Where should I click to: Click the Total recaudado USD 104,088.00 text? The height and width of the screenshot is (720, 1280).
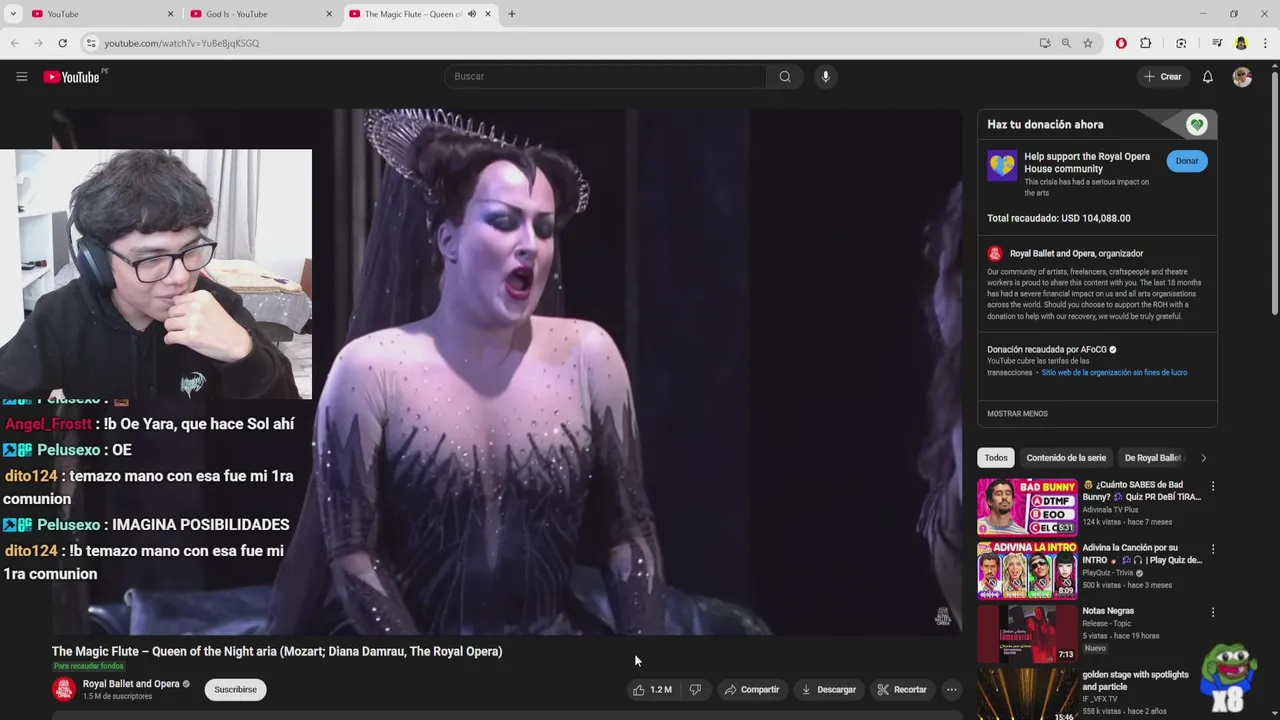point(1059,218)
